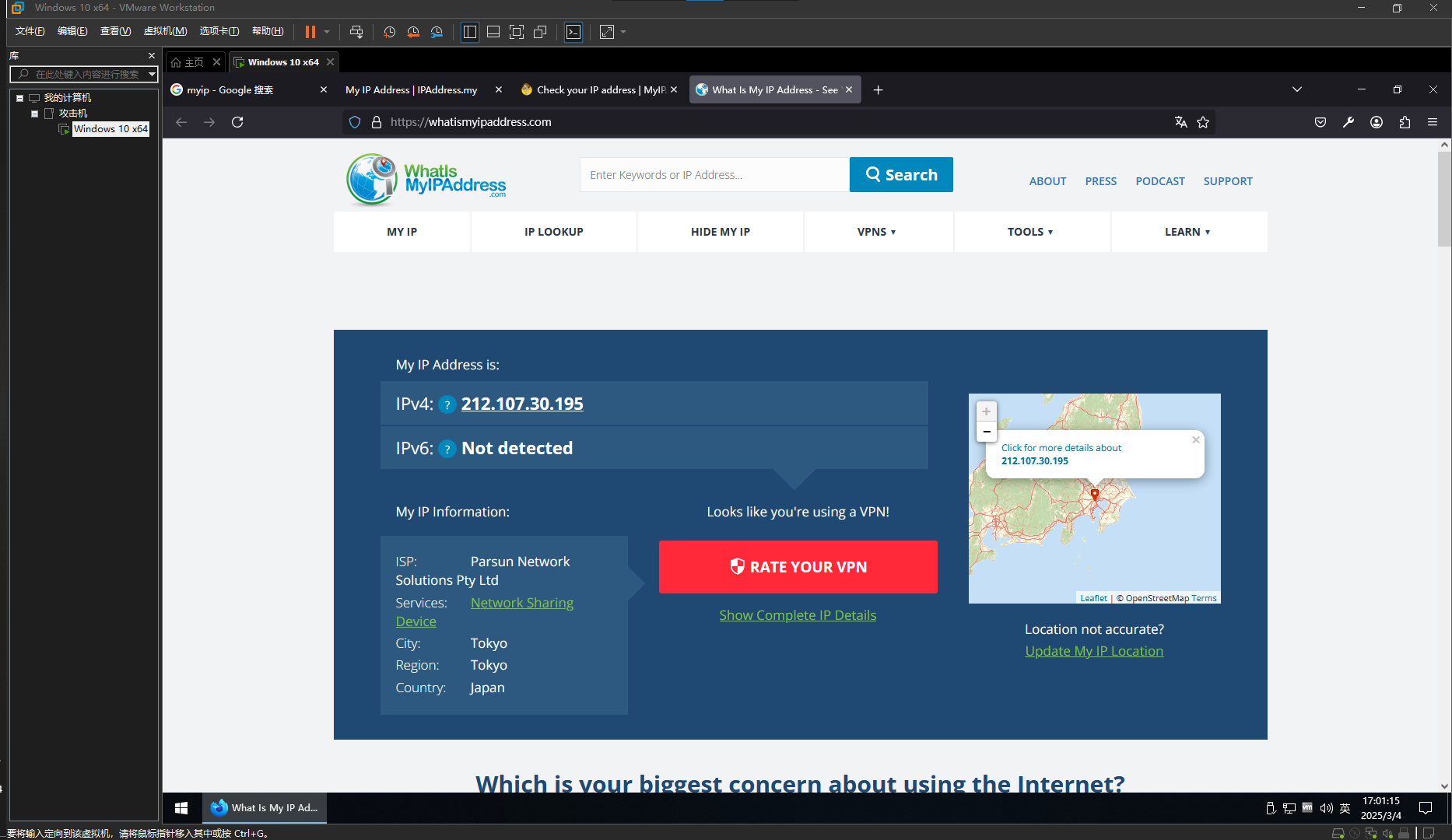Screen dimensions: 1452x840
Task: Revert to previous snapshot
Action: pyautogui.click(x=413, y=32)
